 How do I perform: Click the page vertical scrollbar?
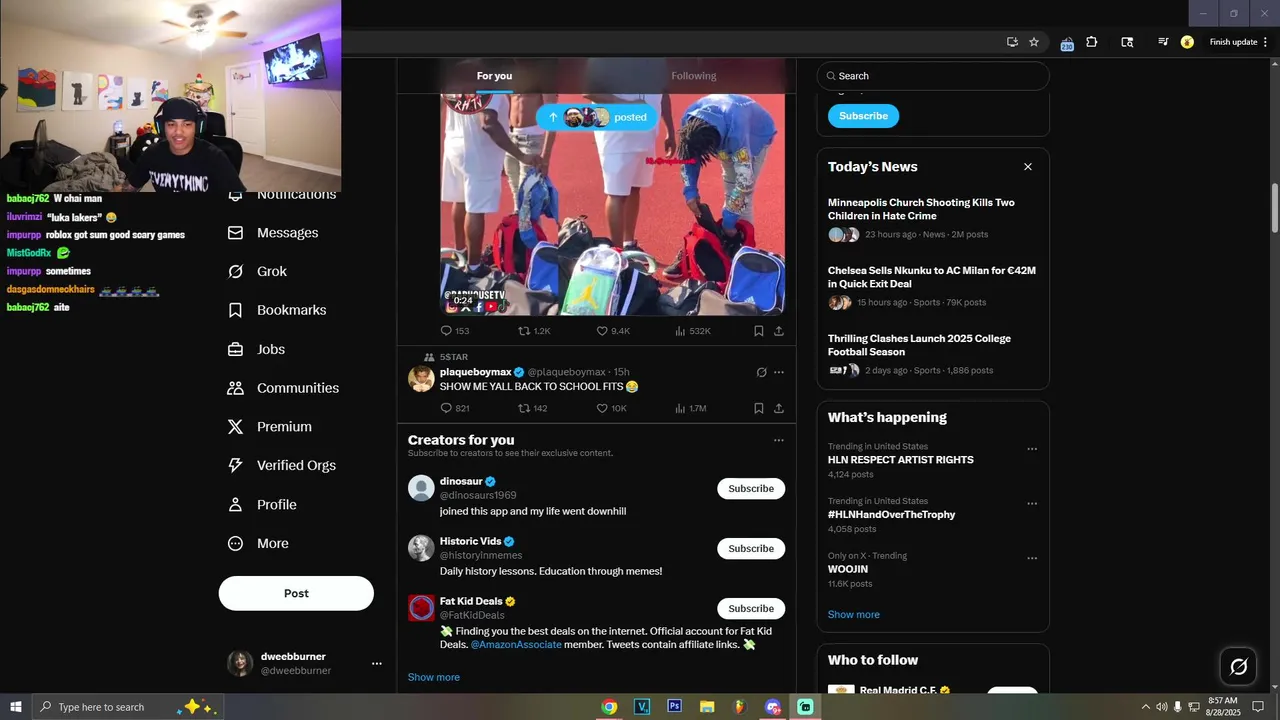(1274, 209)
